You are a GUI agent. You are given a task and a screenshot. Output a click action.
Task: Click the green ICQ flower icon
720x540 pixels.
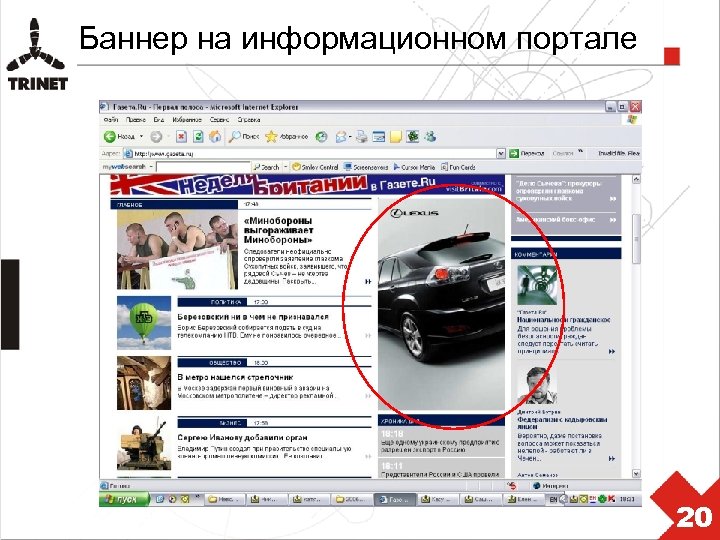click(412, 136)
